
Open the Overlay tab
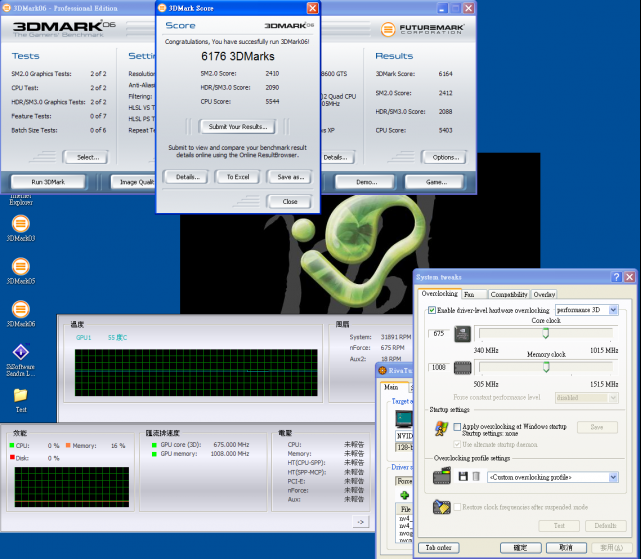[x=544, y=294]
